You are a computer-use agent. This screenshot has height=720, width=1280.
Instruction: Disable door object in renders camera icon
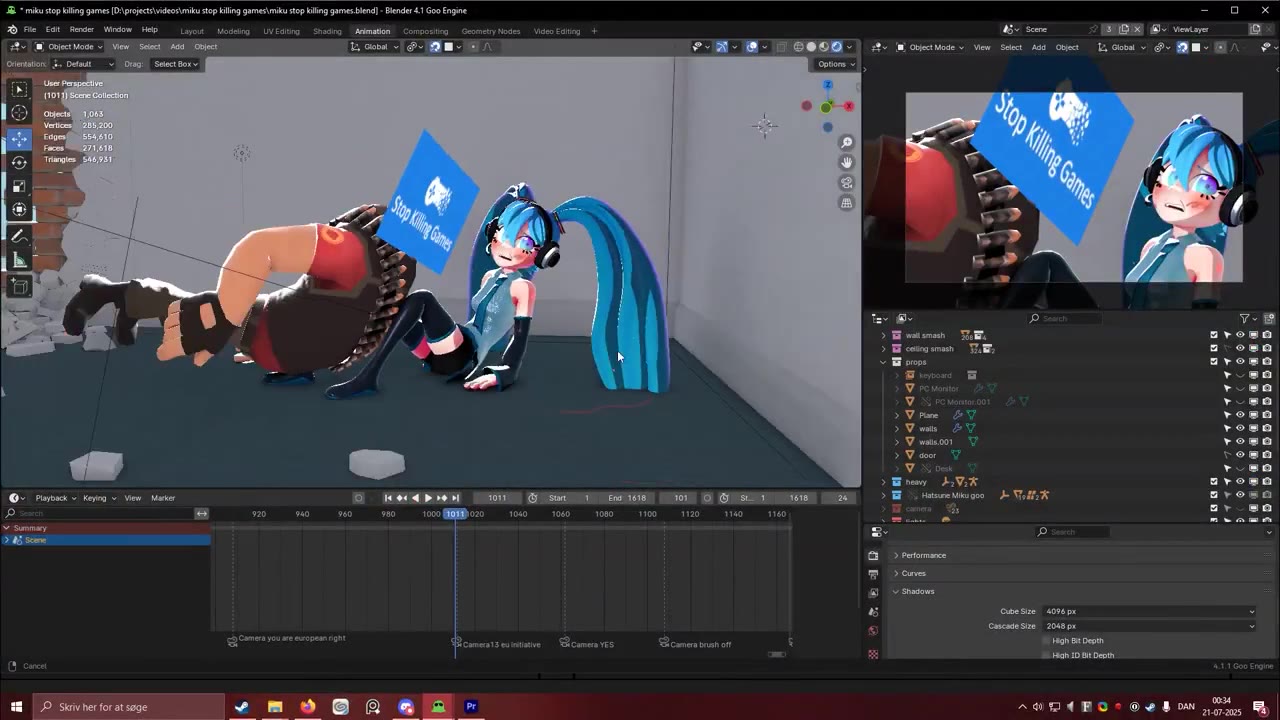[x=1266, y=455]
